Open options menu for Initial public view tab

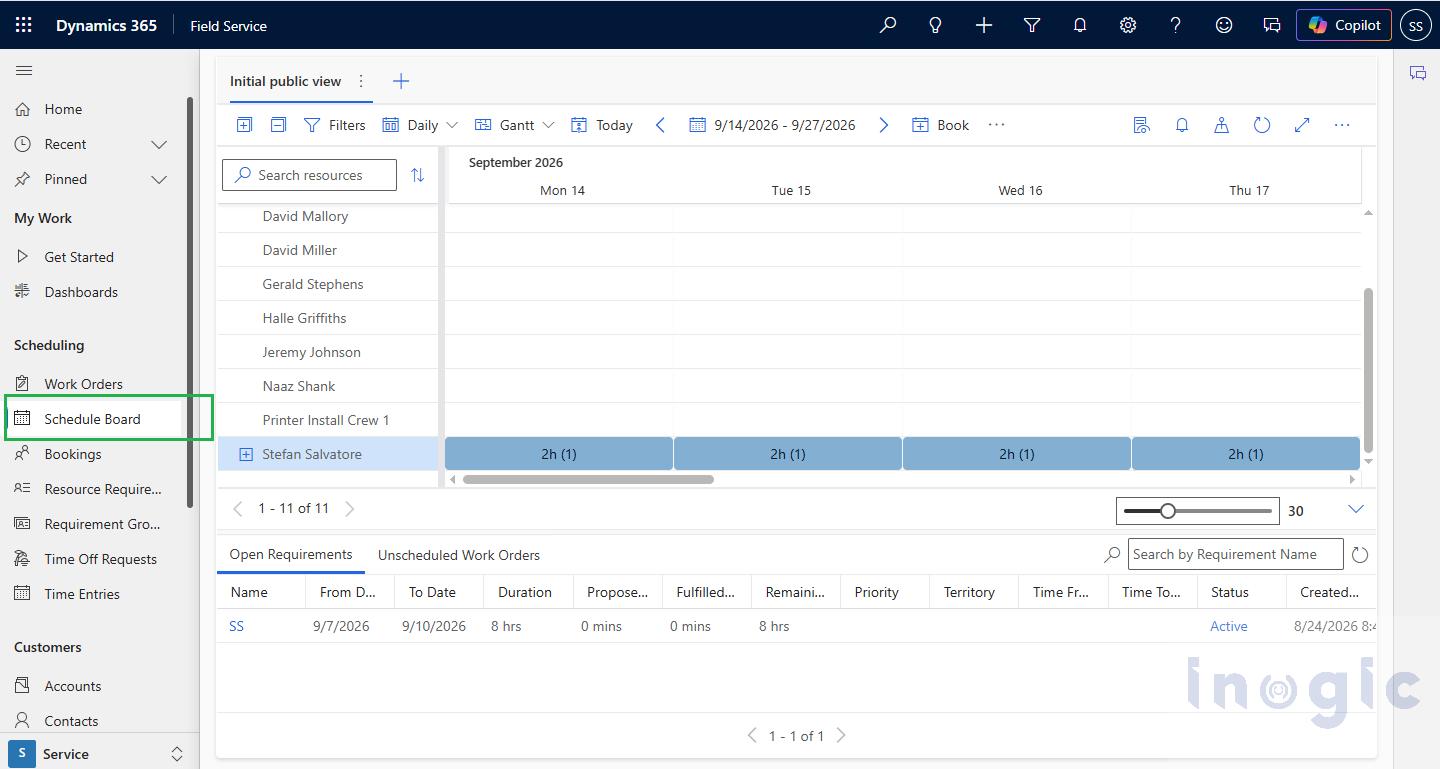click(361, 81)
